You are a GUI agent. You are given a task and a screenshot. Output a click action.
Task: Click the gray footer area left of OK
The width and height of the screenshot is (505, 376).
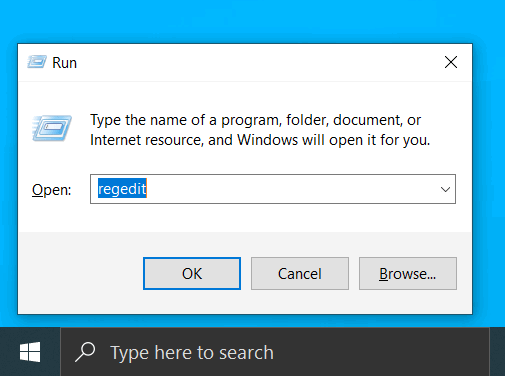click(80, 273)
